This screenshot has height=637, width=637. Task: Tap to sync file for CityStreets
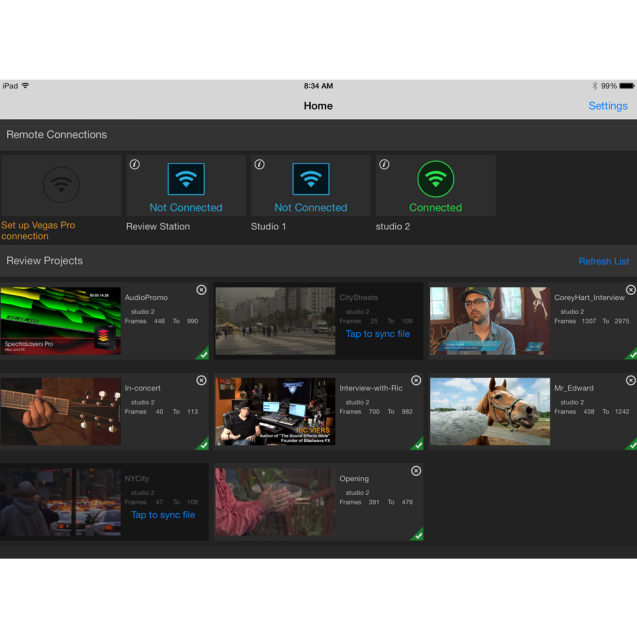click(377, 334)
